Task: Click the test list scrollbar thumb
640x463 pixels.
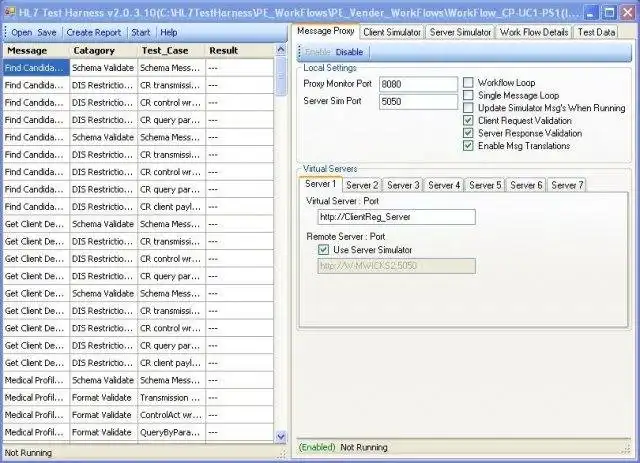Action: click(281, 76)
